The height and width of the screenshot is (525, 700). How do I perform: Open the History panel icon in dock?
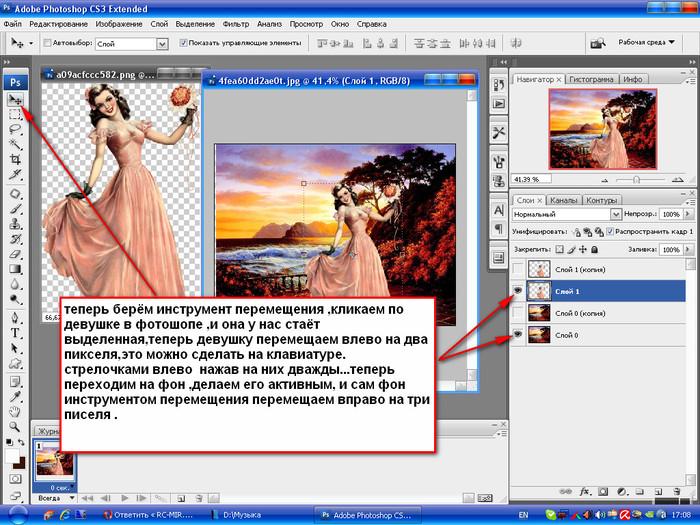pos(499,84)
